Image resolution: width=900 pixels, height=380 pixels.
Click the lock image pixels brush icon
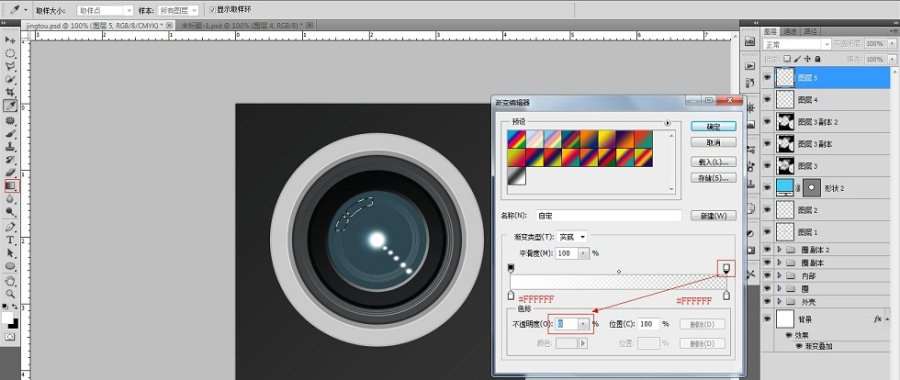pyautogui.click(x=797, y=59)
